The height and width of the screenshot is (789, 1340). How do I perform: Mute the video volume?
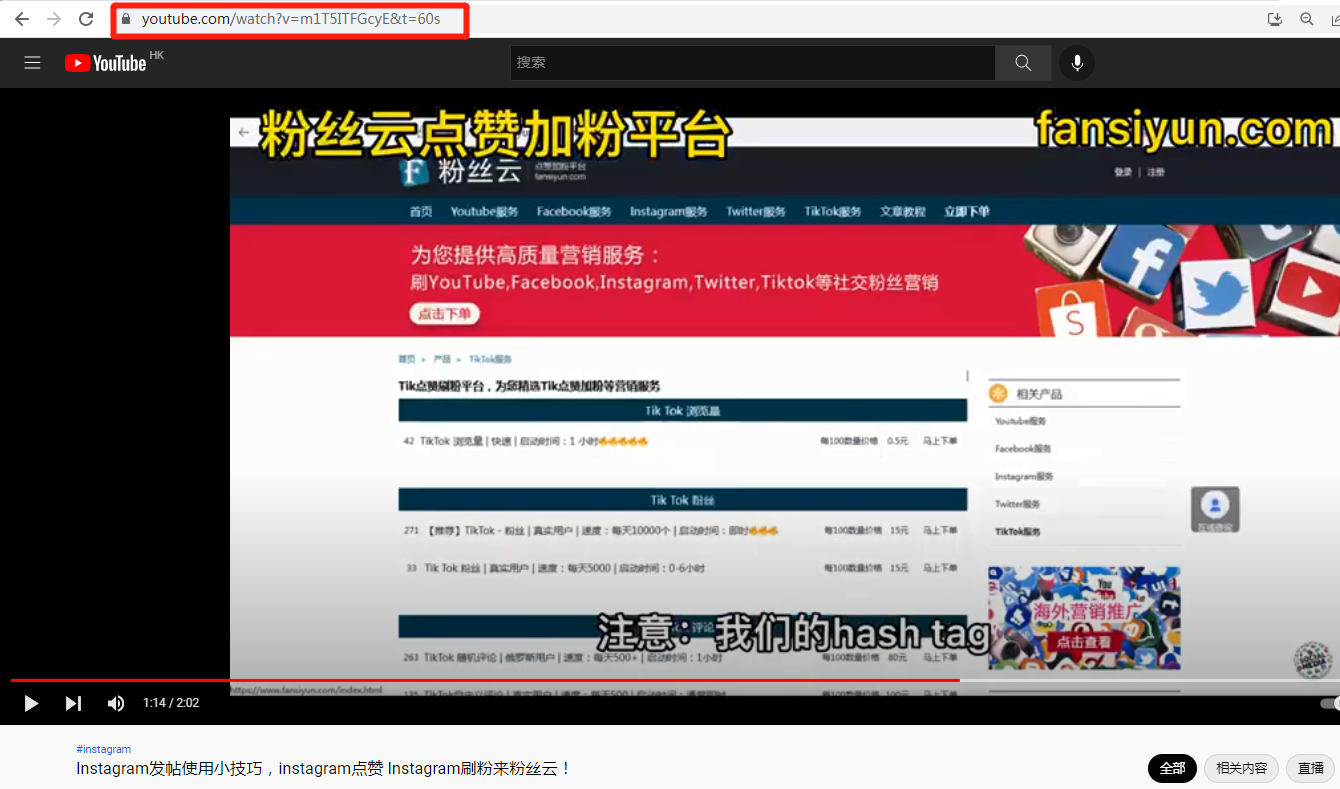[116, 703]
